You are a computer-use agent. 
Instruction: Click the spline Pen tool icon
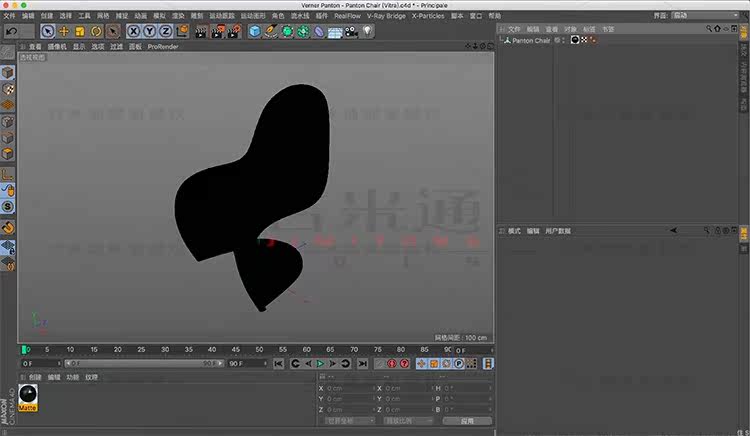pos(271,32)
